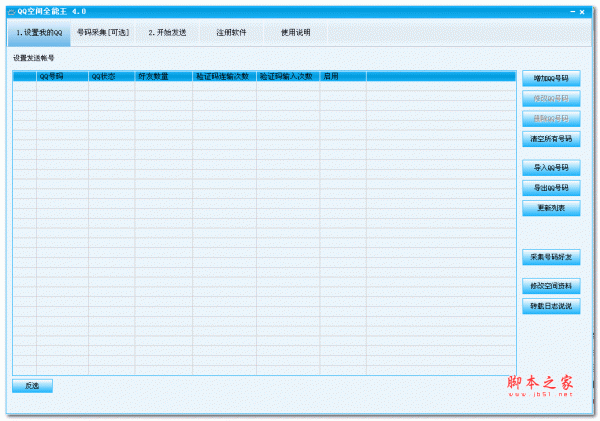The width and height of the screenshot is (600, 421).
Task: Click the QQ状态 column header
Action: 111,77
